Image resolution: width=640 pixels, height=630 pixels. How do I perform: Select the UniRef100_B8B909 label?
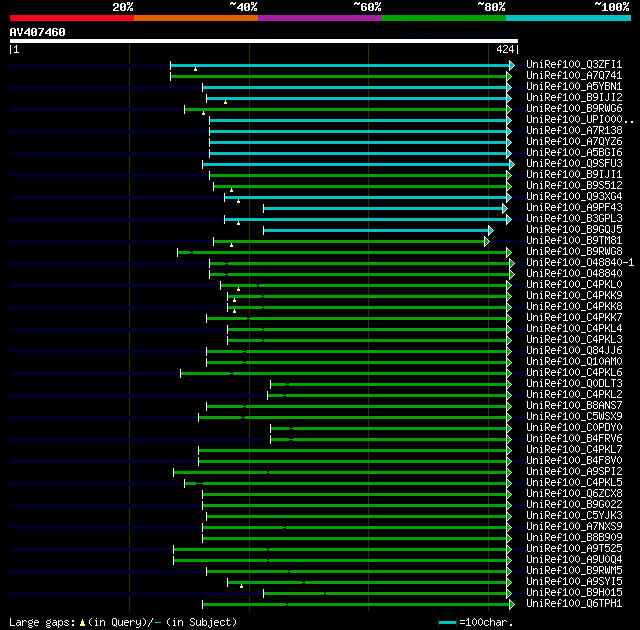coord(574,538)
